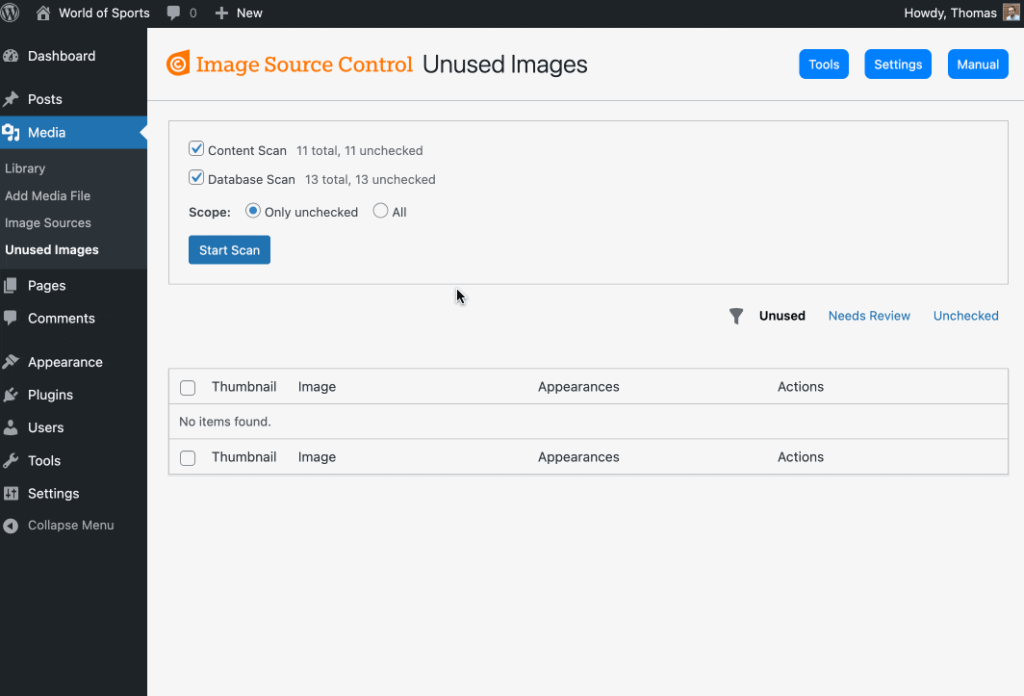Uncheck the Database Scan checkbox

tap(196, 177)
